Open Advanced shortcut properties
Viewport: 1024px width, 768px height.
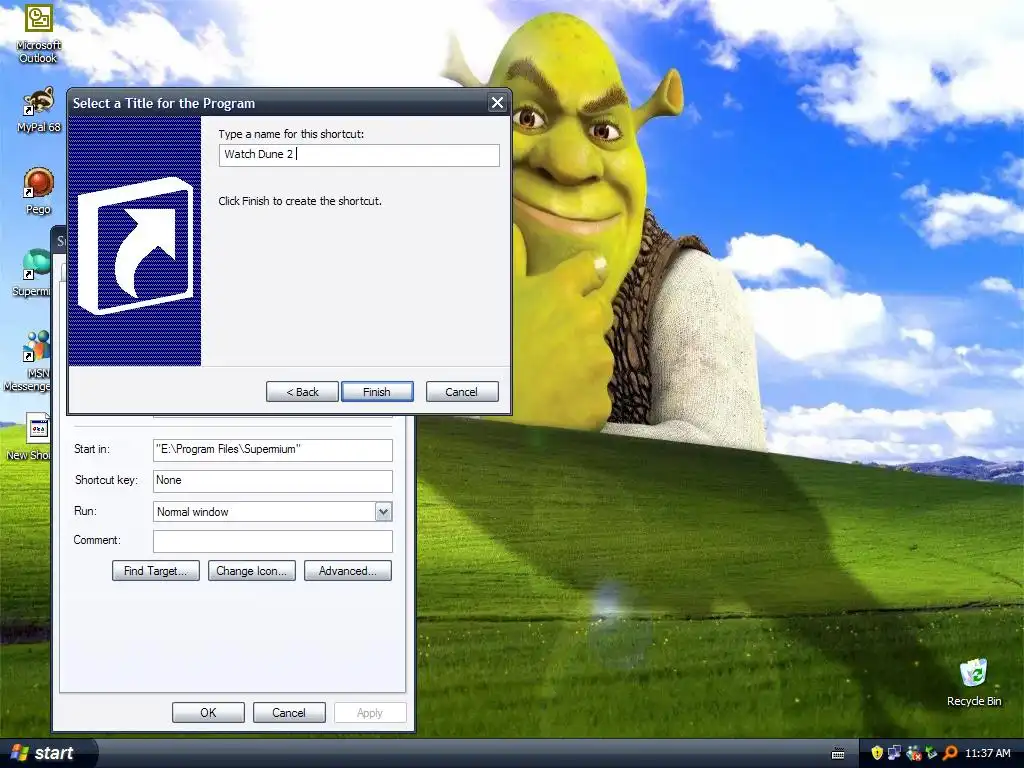click(x=347, y=571)
